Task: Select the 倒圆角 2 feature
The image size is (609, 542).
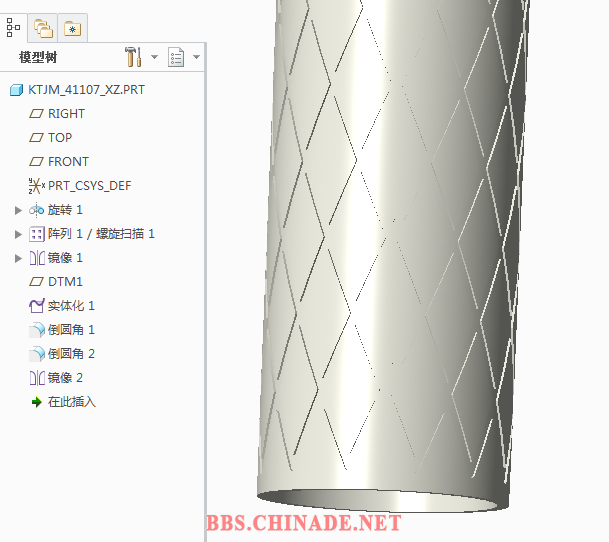Action: [x=71, y=354]
